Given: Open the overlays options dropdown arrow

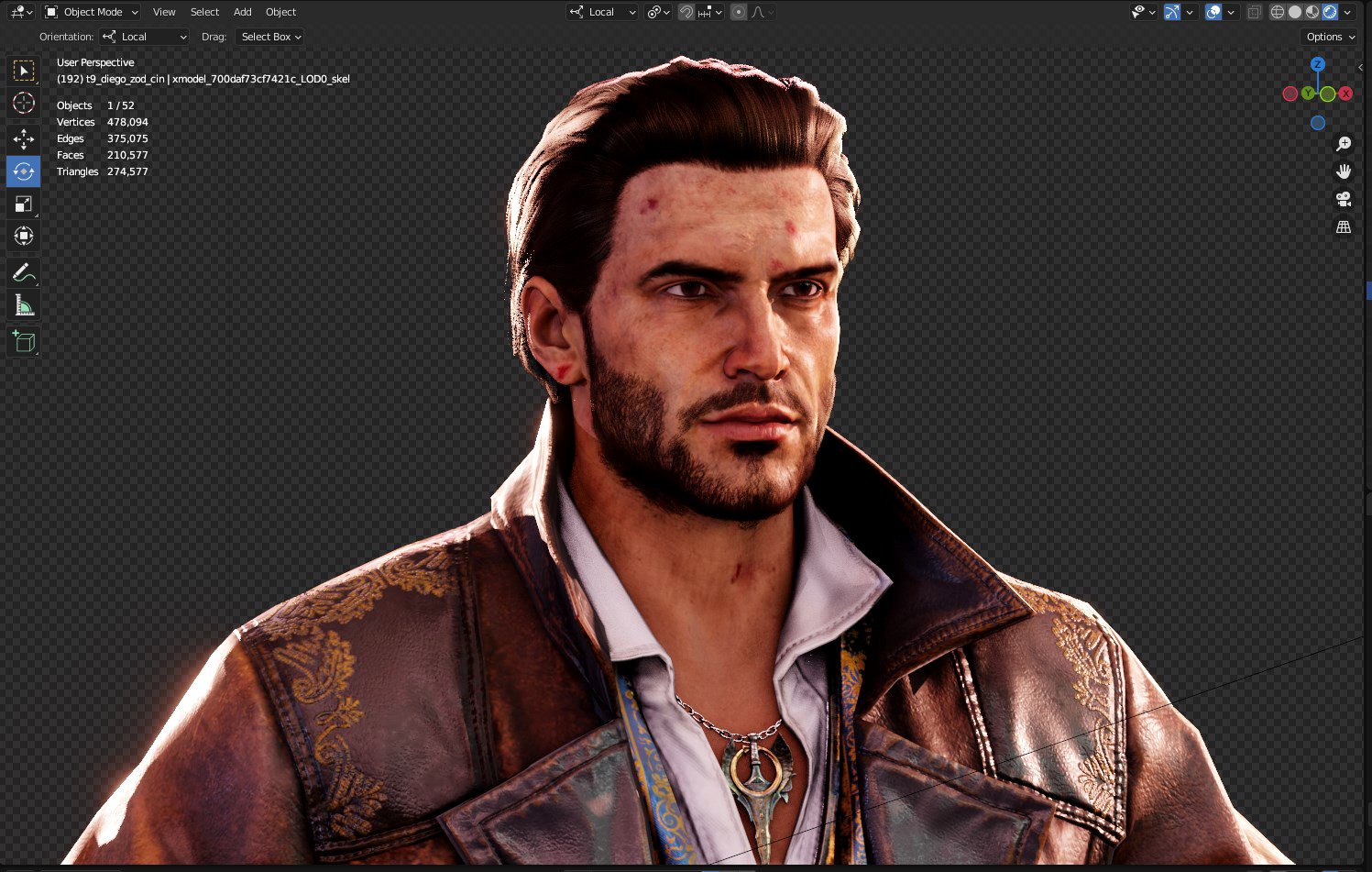Looking at the screenshot, I should pos(1231,12).
